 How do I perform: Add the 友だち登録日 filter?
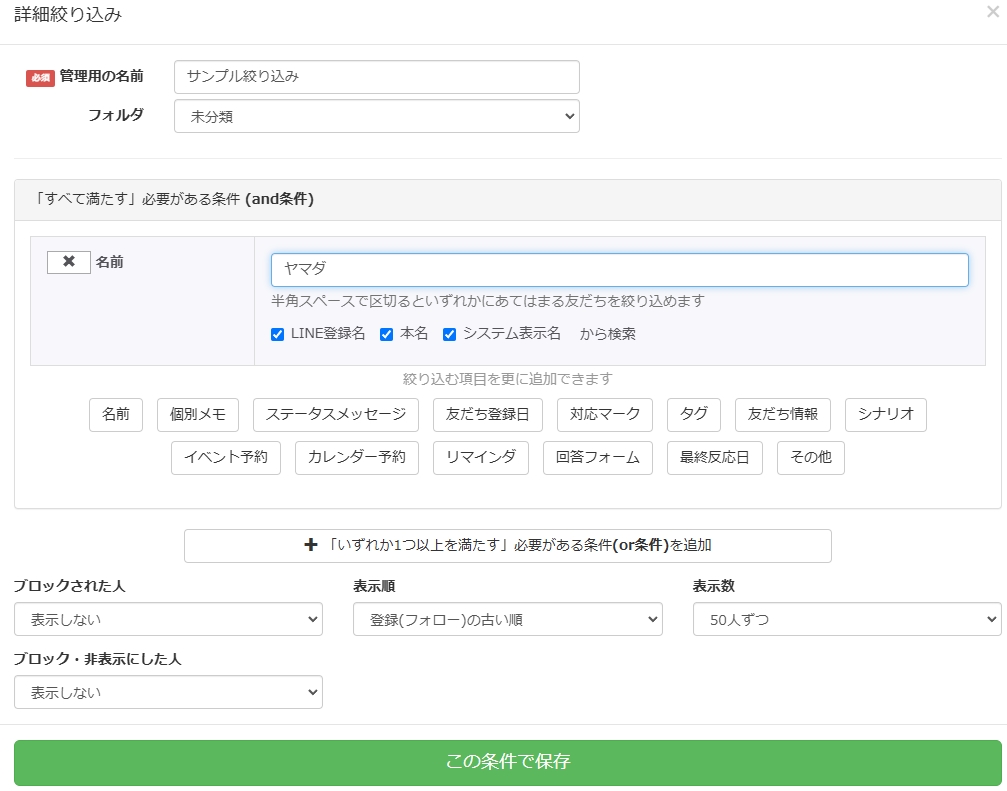[488, 414]
